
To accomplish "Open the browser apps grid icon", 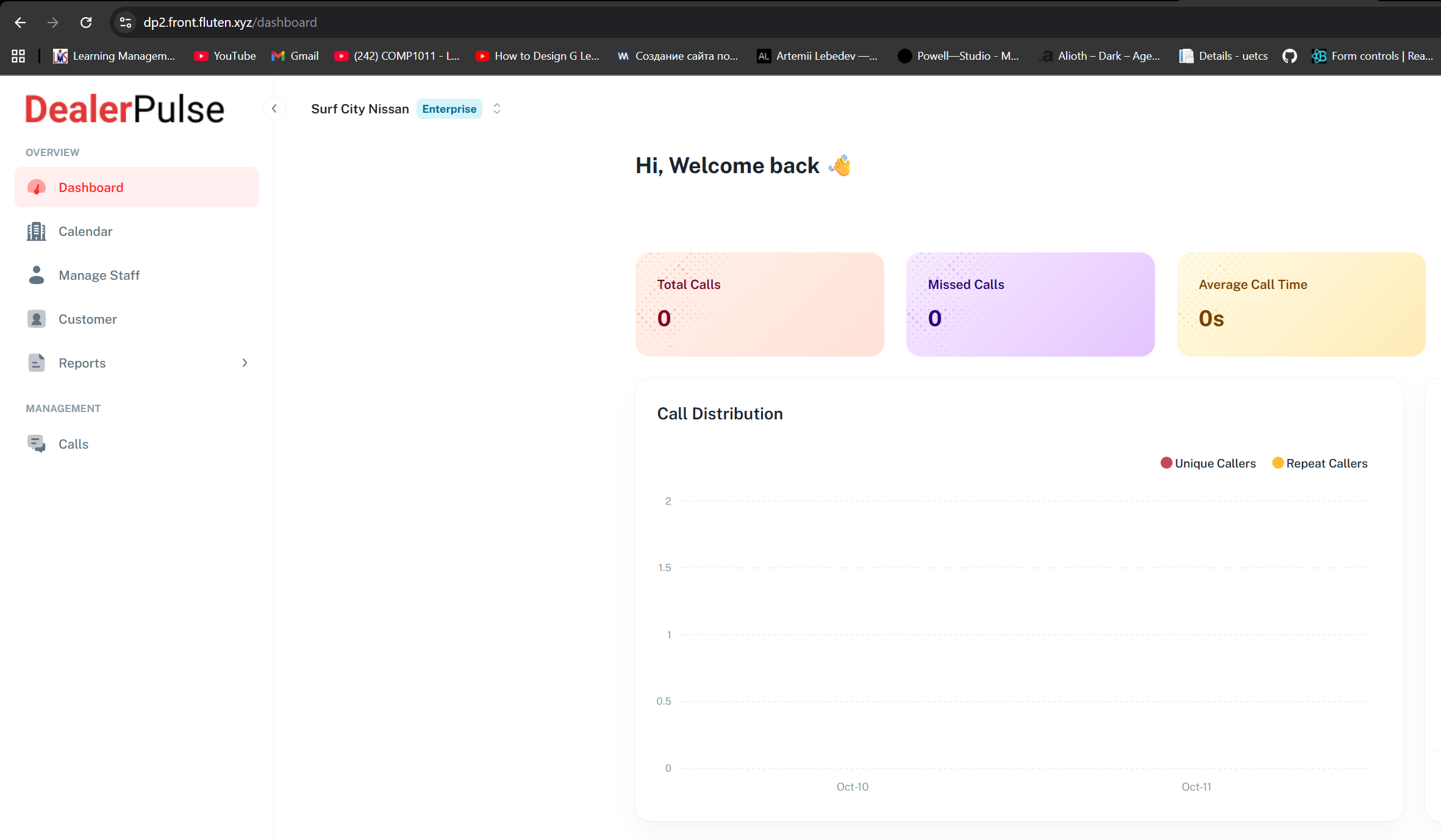I will pos(18,56).
